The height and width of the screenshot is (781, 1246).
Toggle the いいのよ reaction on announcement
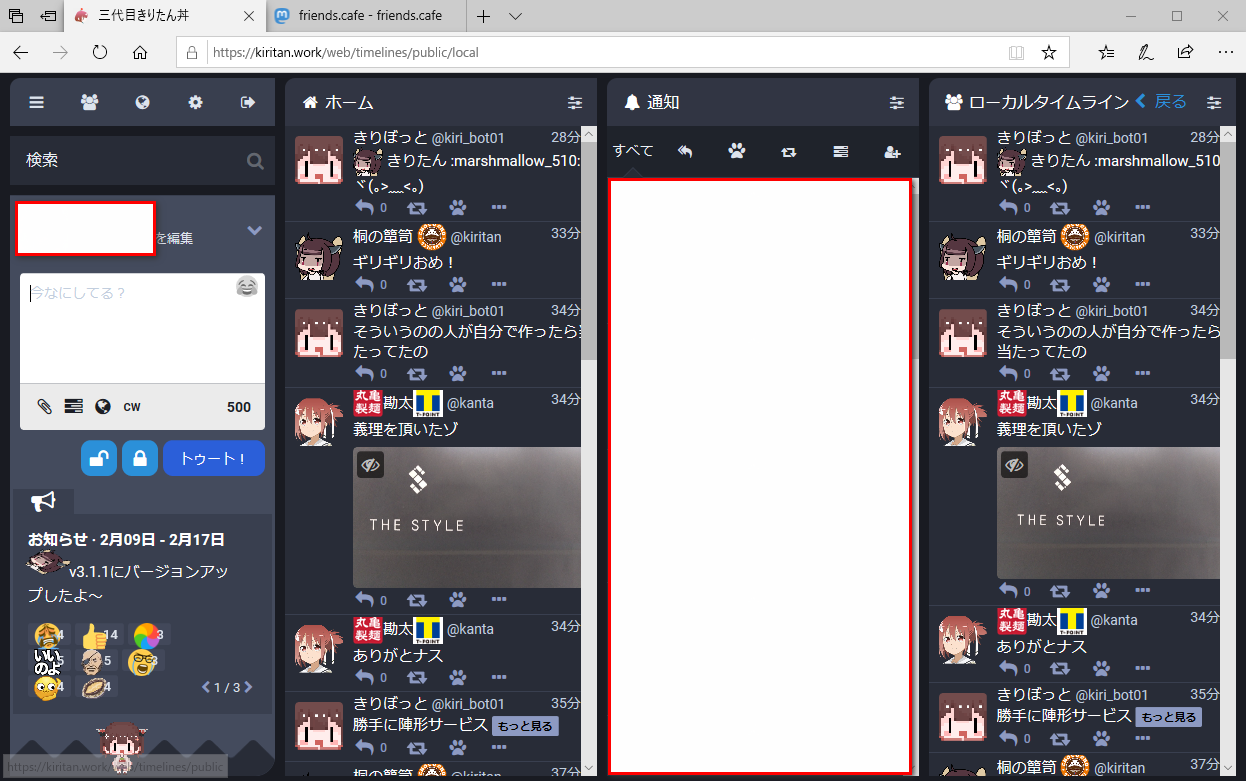pyautogui.click(x=48, y=661)
